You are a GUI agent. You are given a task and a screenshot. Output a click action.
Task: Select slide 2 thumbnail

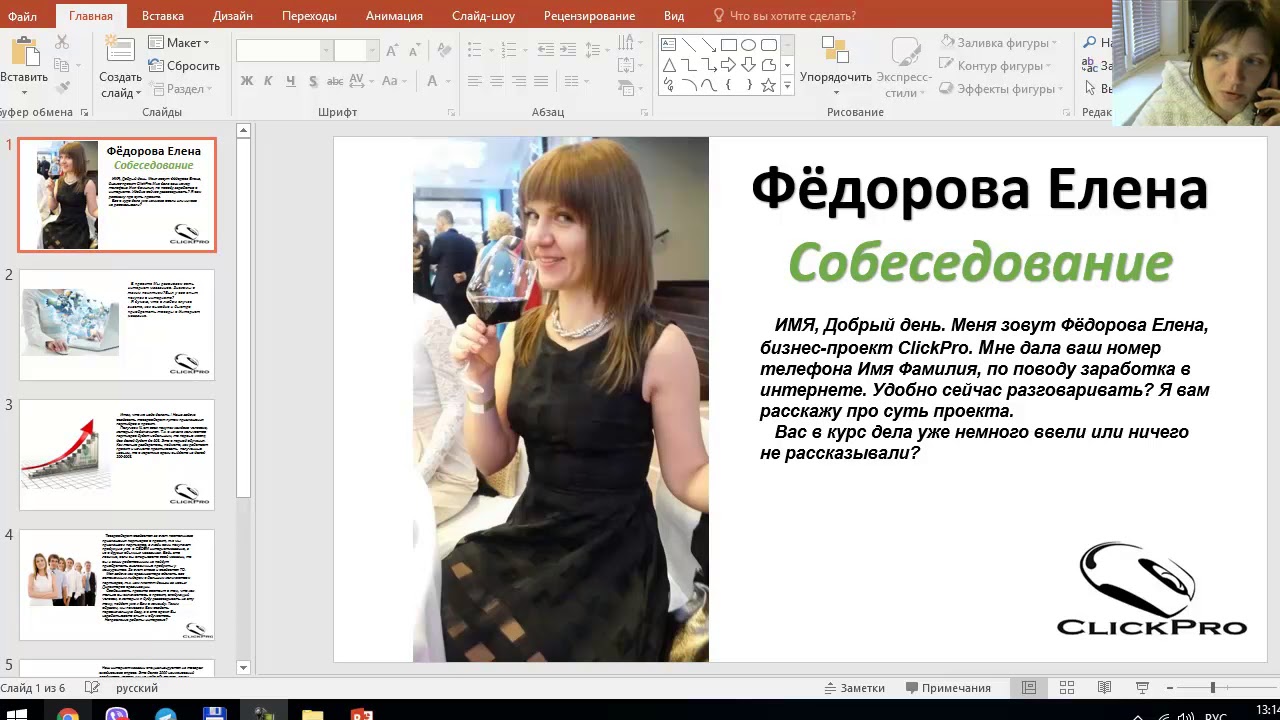117,325
